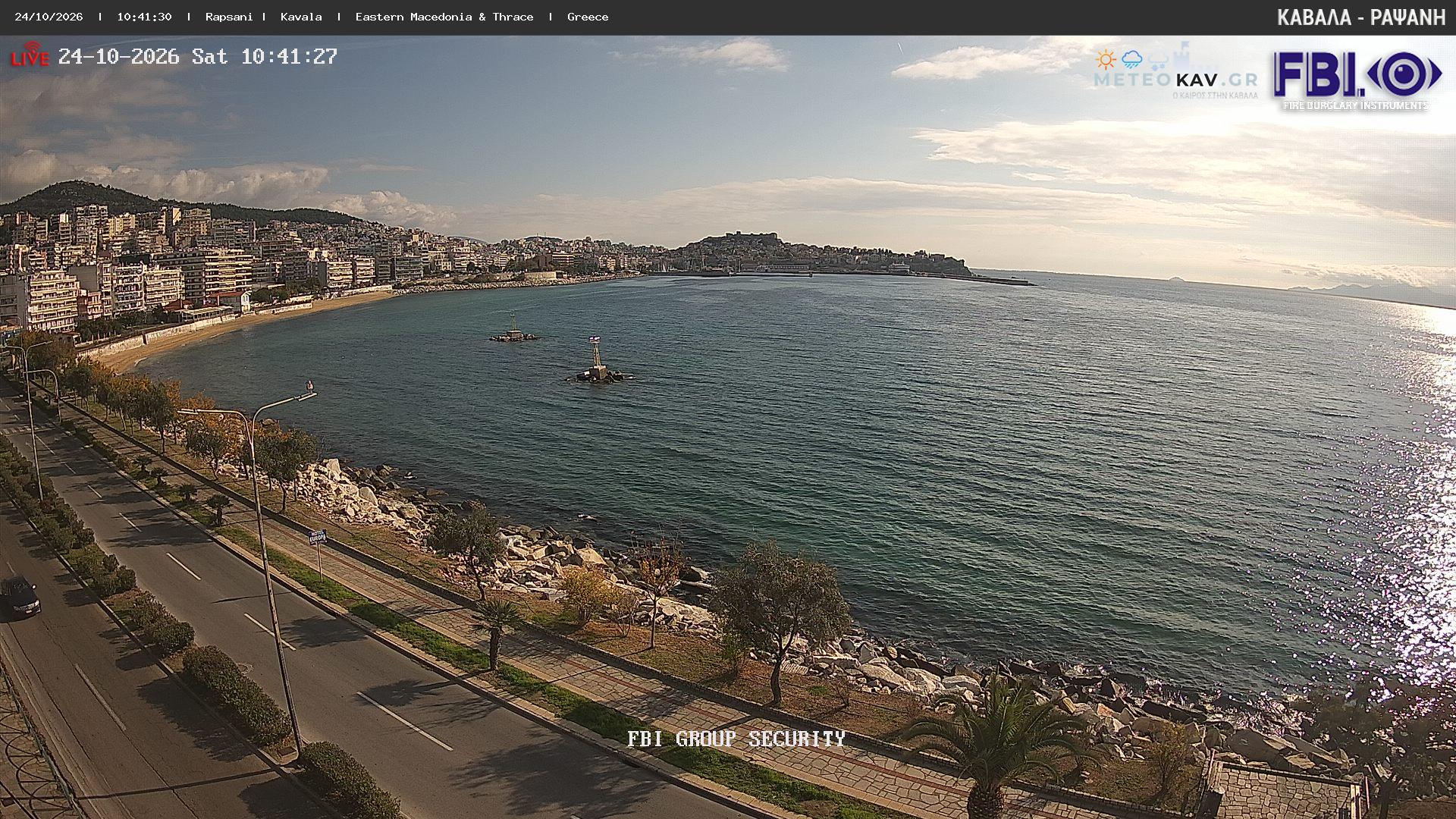1456x819 pixels.
Task: Click the overlay timestamp 24-10-2026 Sat 10:41:27
Action: click(x=198, y=56)
